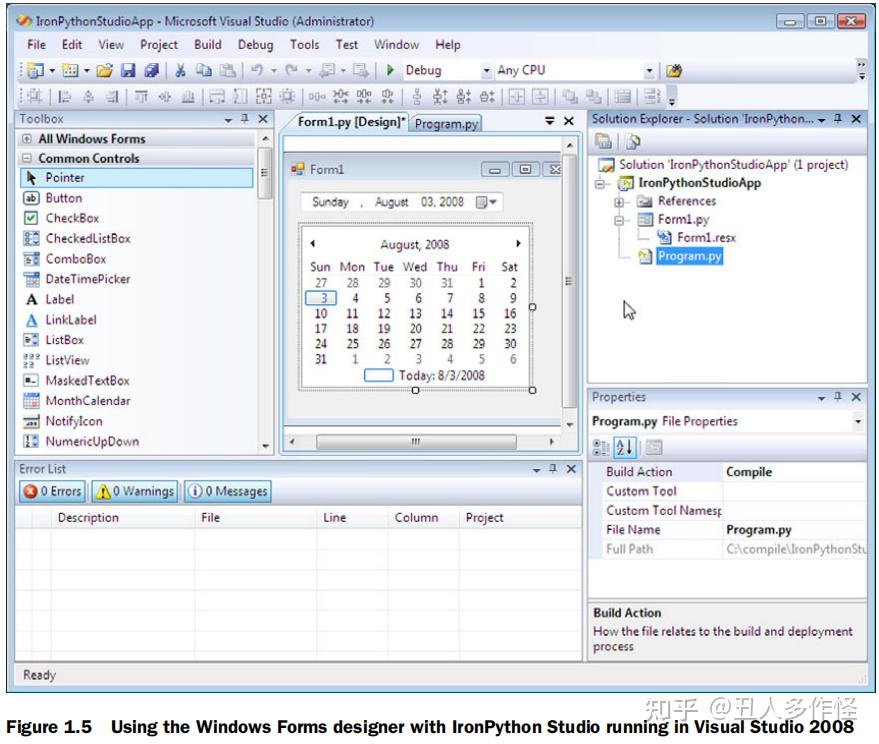Go to previous month in the calendar
Image resolution: width=879 pixels, height=744 pixels.
click(x=313, y=243)
